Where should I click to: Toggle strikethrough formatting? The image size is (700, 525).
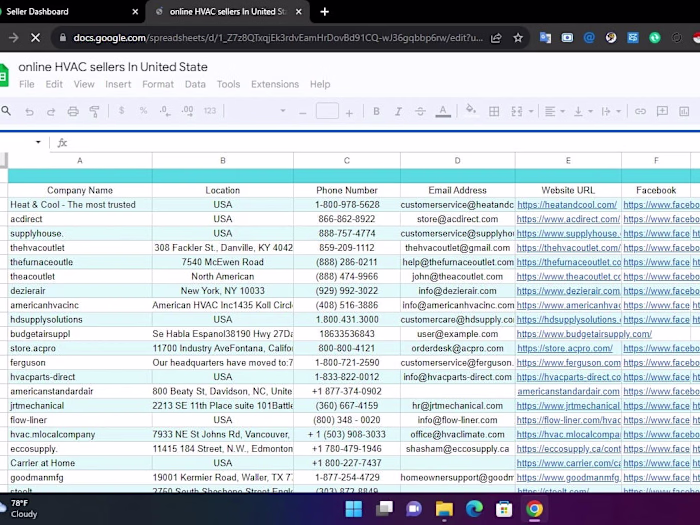[420, 111]
